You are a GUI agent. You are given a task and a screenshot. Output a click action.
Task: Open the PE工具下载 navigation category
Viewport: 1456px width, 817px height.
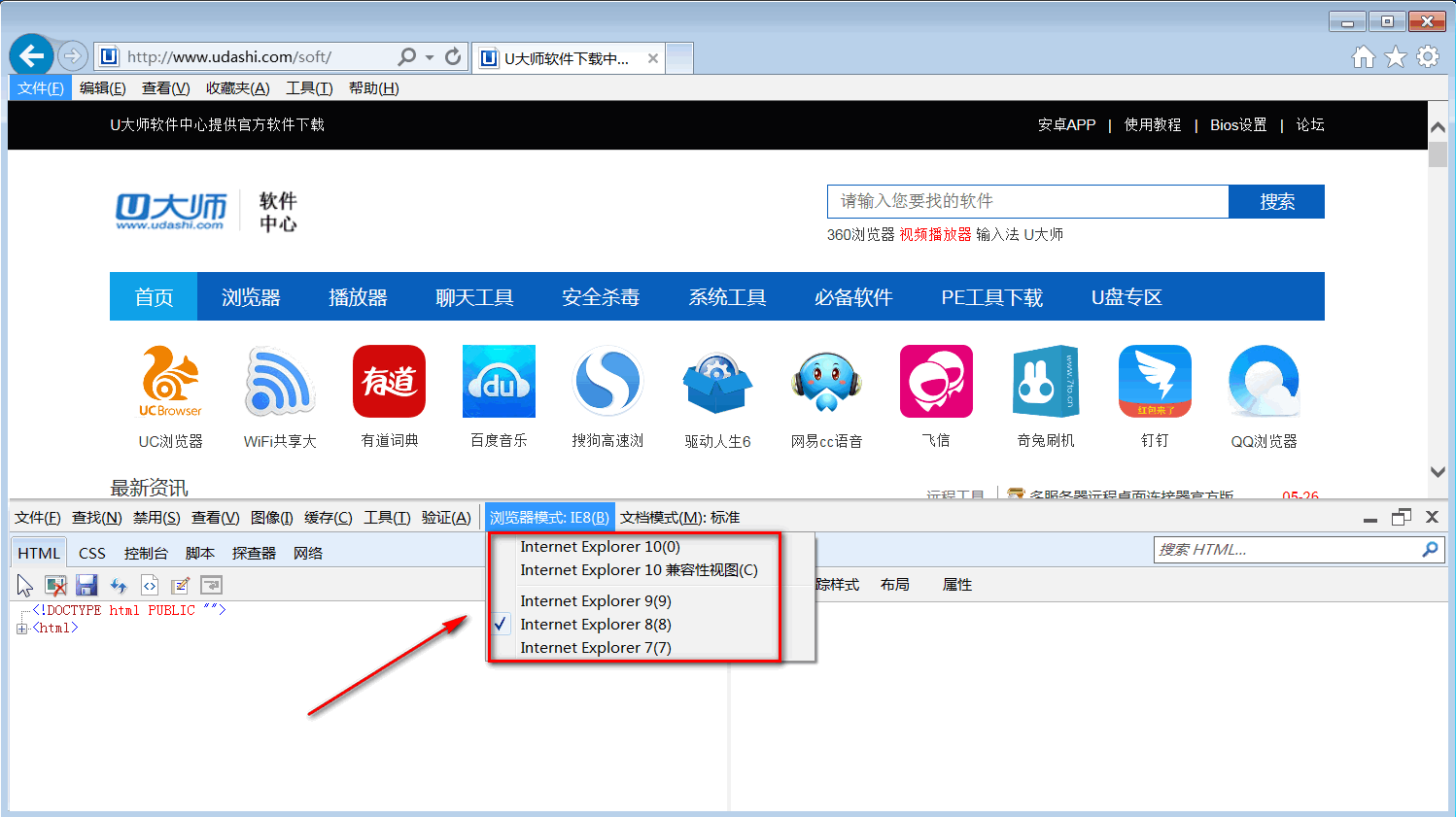tap(991, 296)
